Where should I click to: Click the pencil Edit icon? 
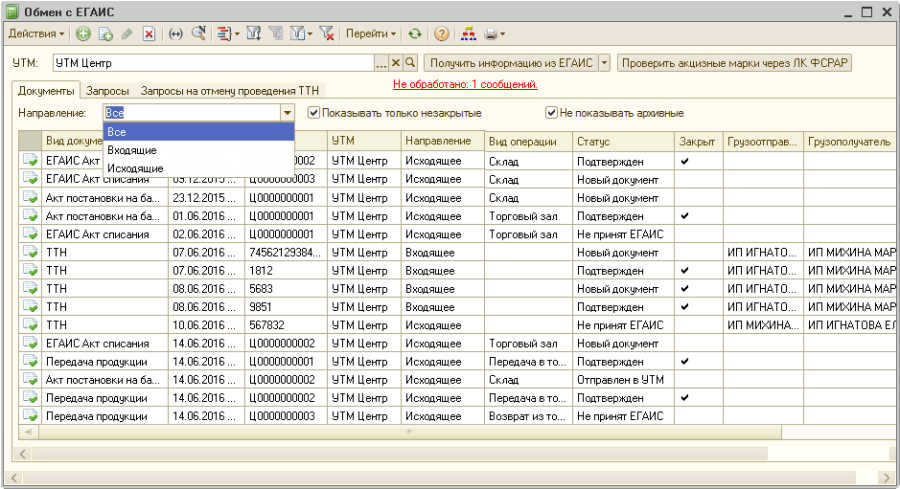point(127,34)
